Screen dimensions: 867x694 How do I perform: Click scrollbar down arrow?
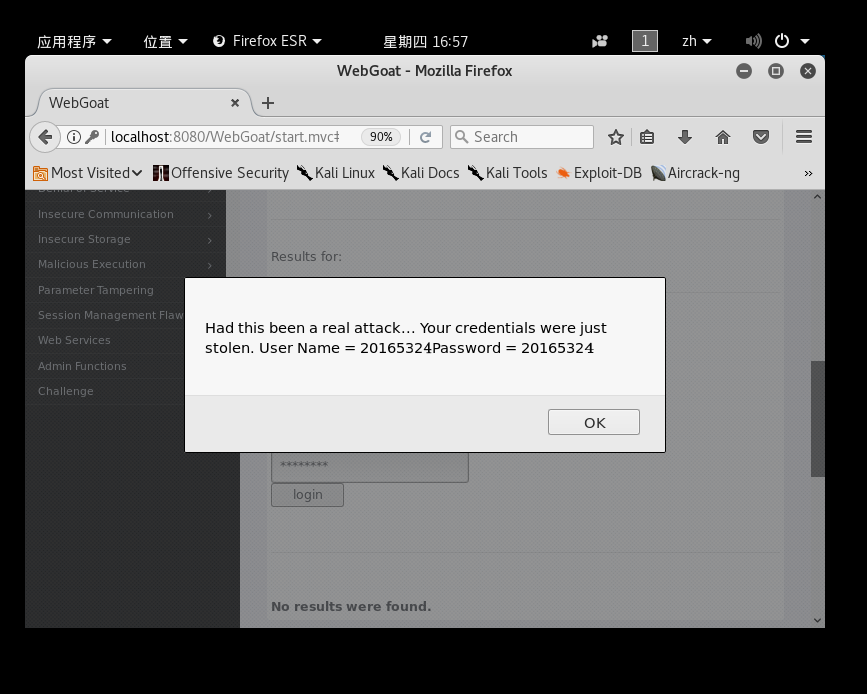pyautogui.click(x=817, y=620)
